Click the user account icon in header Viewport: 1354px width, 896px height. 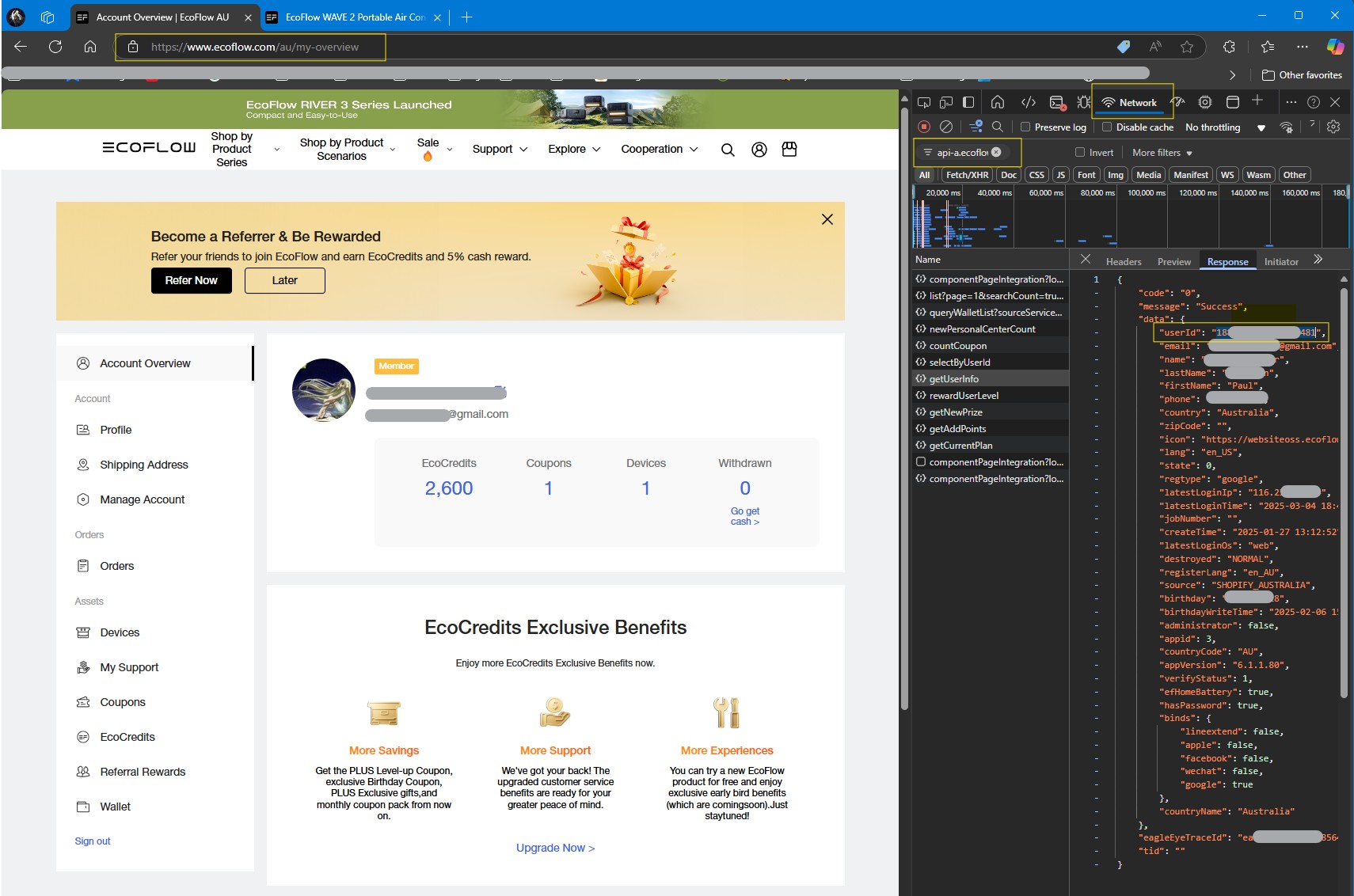(x=759, y=149)
